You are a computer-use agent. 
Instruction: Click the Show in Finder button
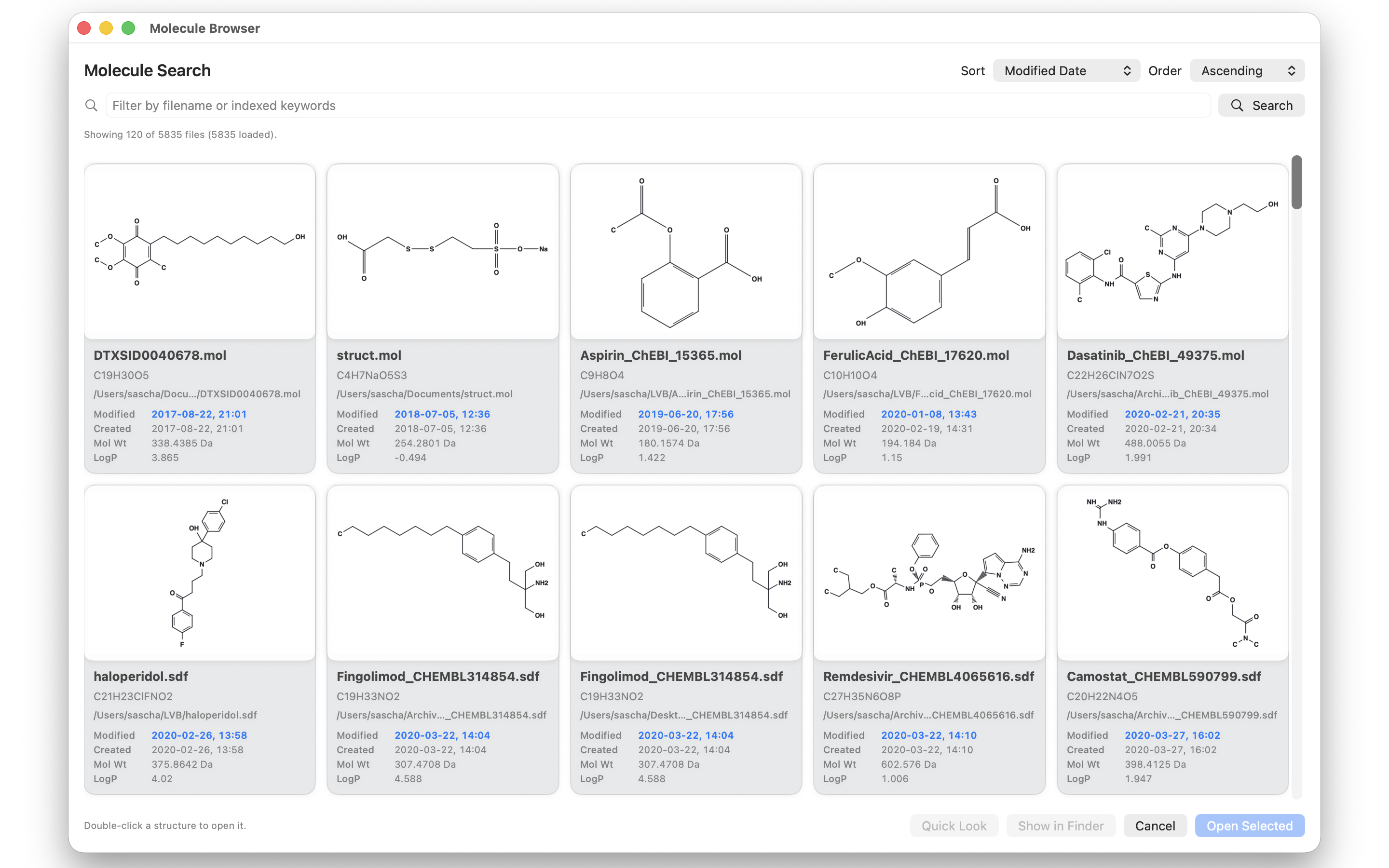click(x=1060, y=826)
